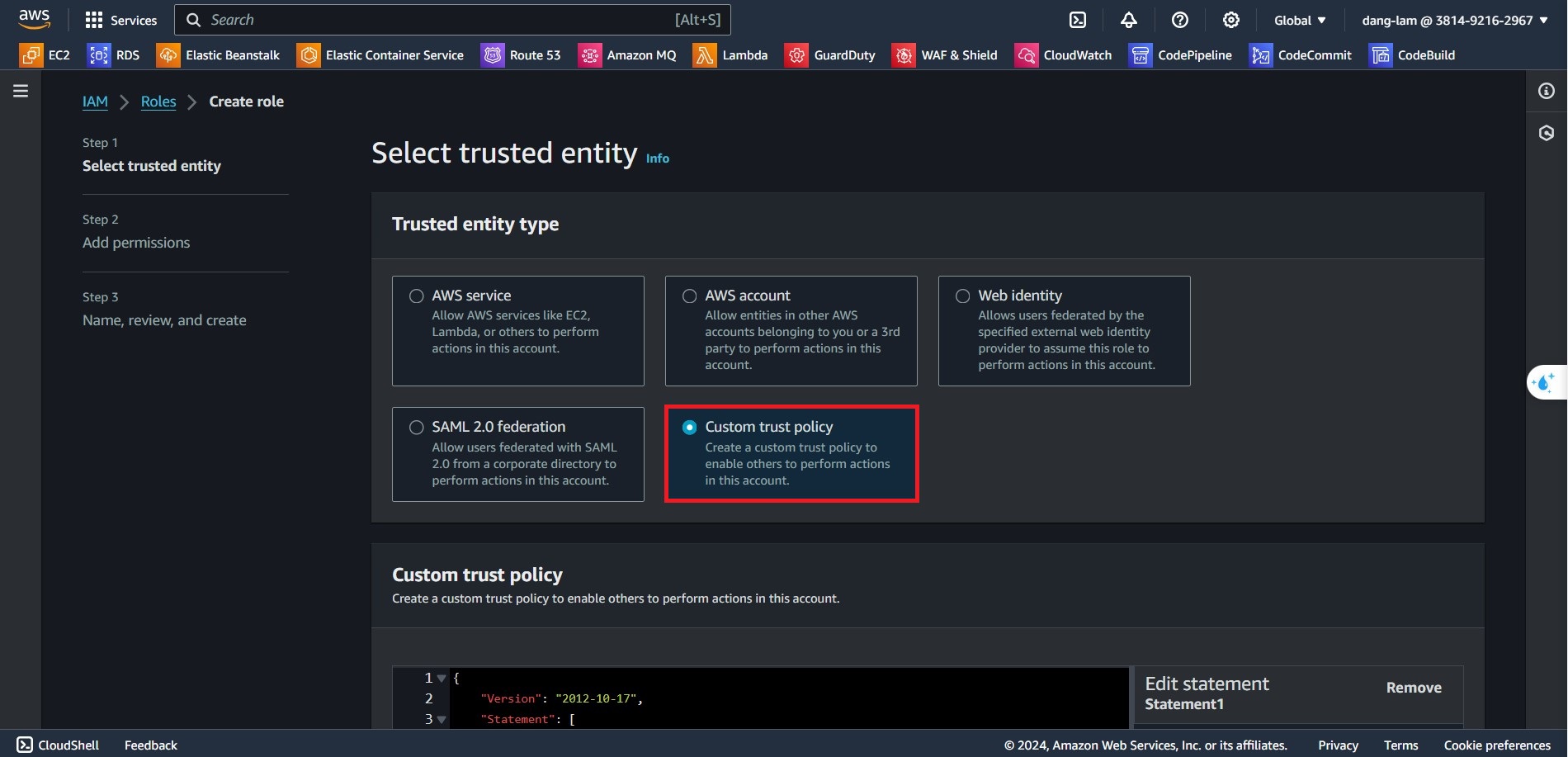Image resolution: width=1568 pixels, height=757 pixels.
Task: Select the AWS account radio option
Action: pos(689,296)
